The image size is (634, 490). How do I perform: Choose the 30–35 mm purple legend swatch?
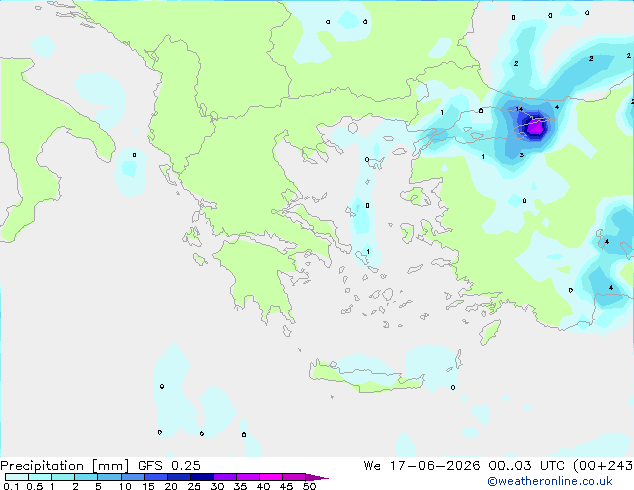pos(225,477)
